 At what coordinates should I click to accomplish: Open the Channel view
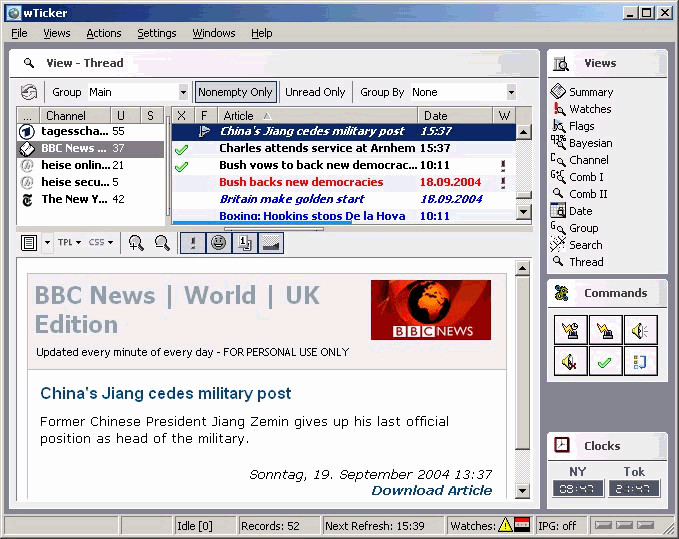(580, 160)
